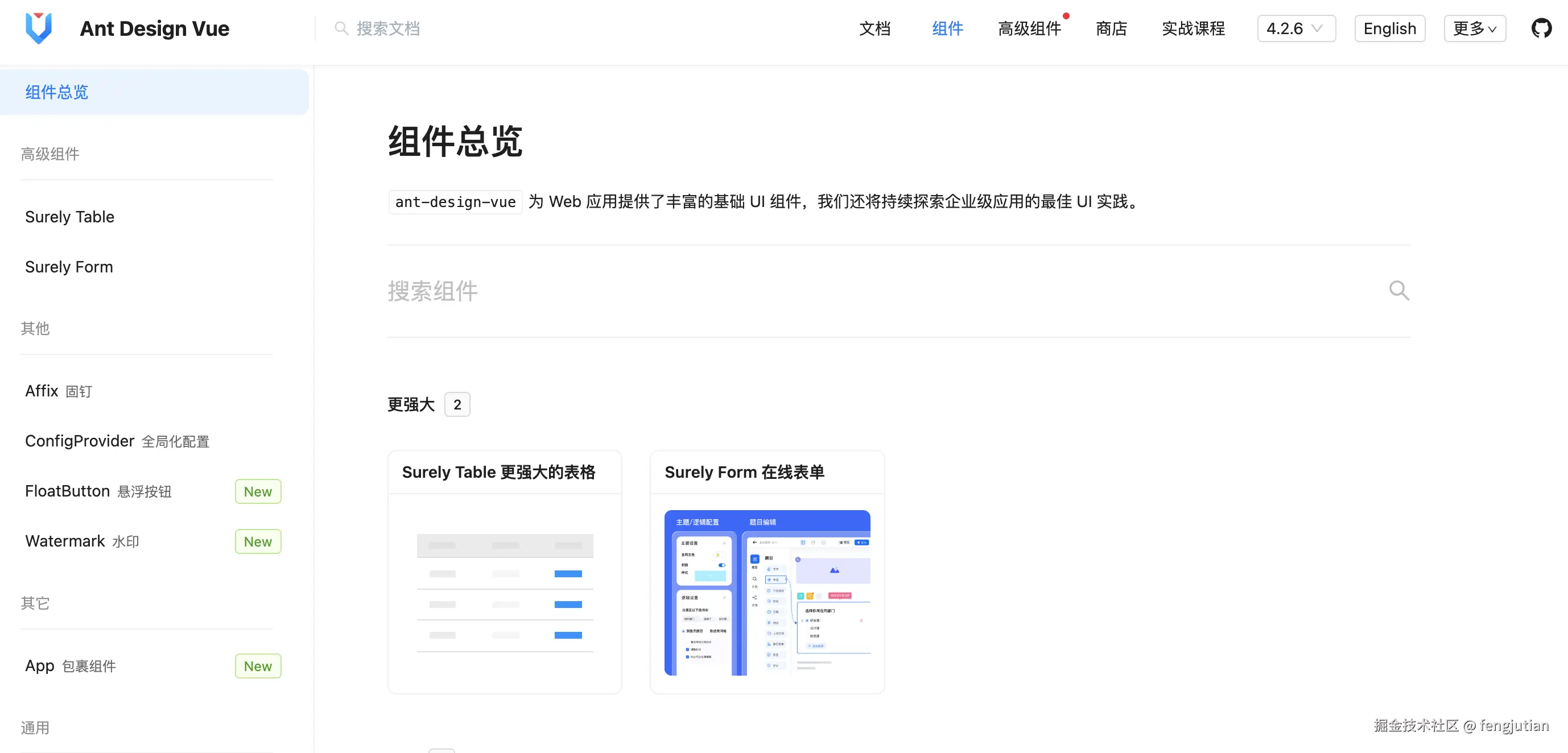Go to 高级组件 nav item

click(1029, 28)
